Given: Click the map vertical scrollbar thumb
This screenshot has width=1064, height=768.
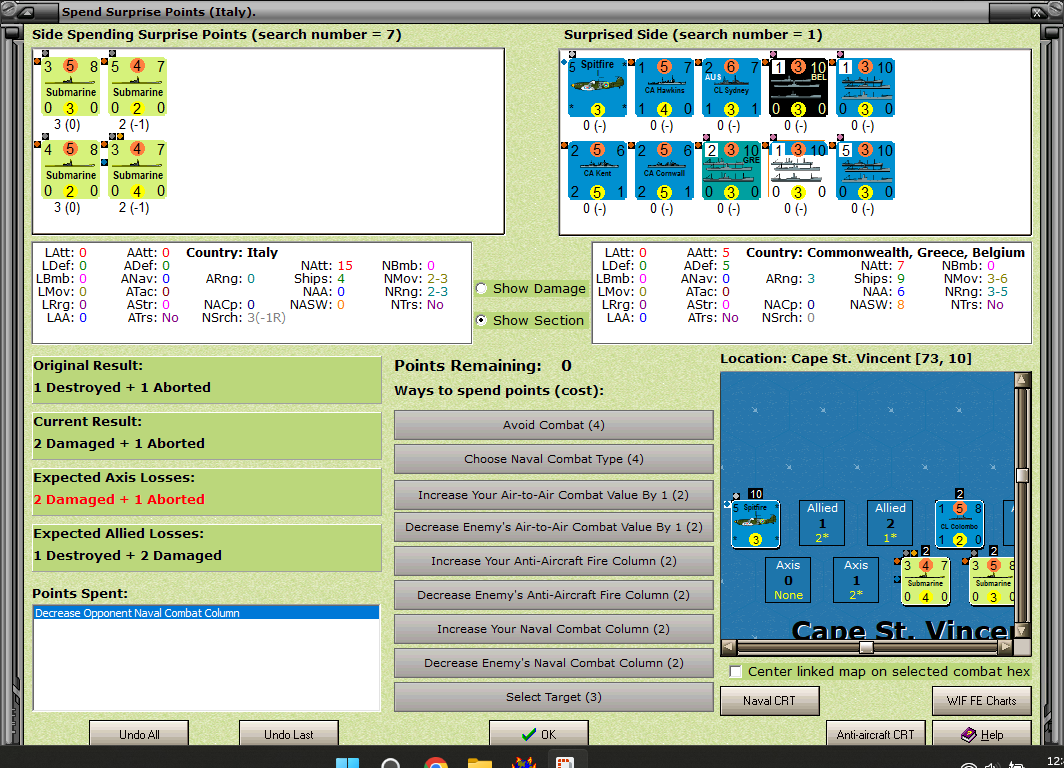Looking at the screenshot, I should [1022, 475].
